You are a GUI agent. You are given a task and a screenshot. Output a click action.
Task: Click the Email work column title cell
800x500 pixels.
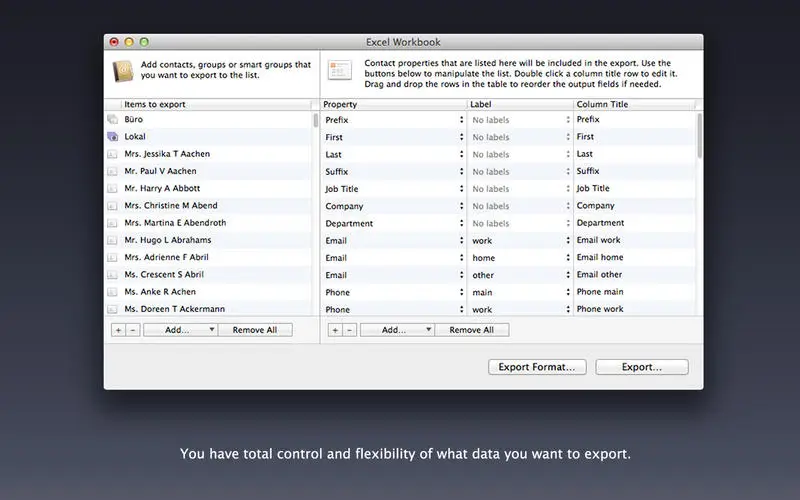point(635,240)
